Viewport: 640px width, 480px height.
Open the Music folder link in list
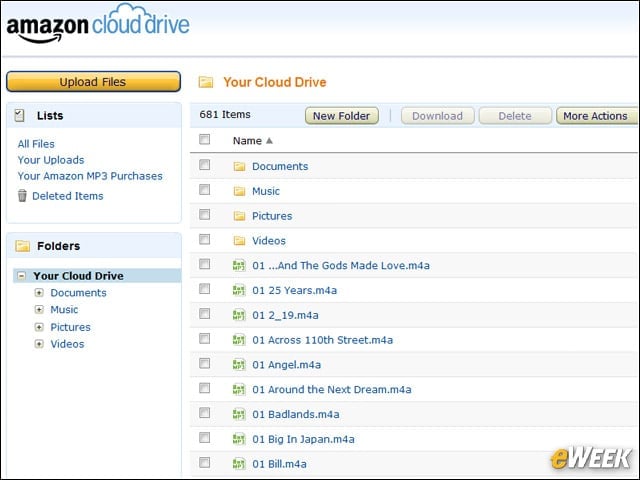pos(266,191)
